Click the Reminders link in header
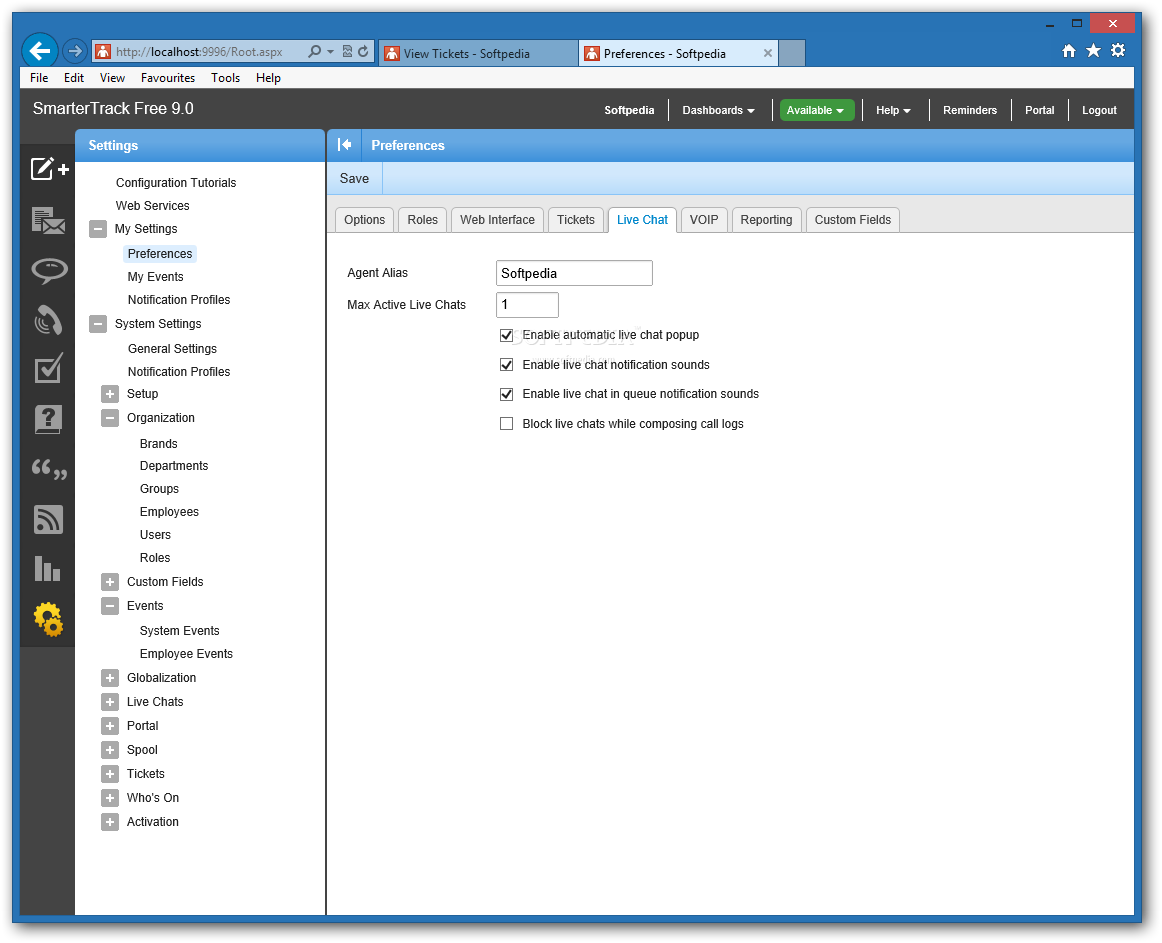1162x943 pixels. (969, 110)
